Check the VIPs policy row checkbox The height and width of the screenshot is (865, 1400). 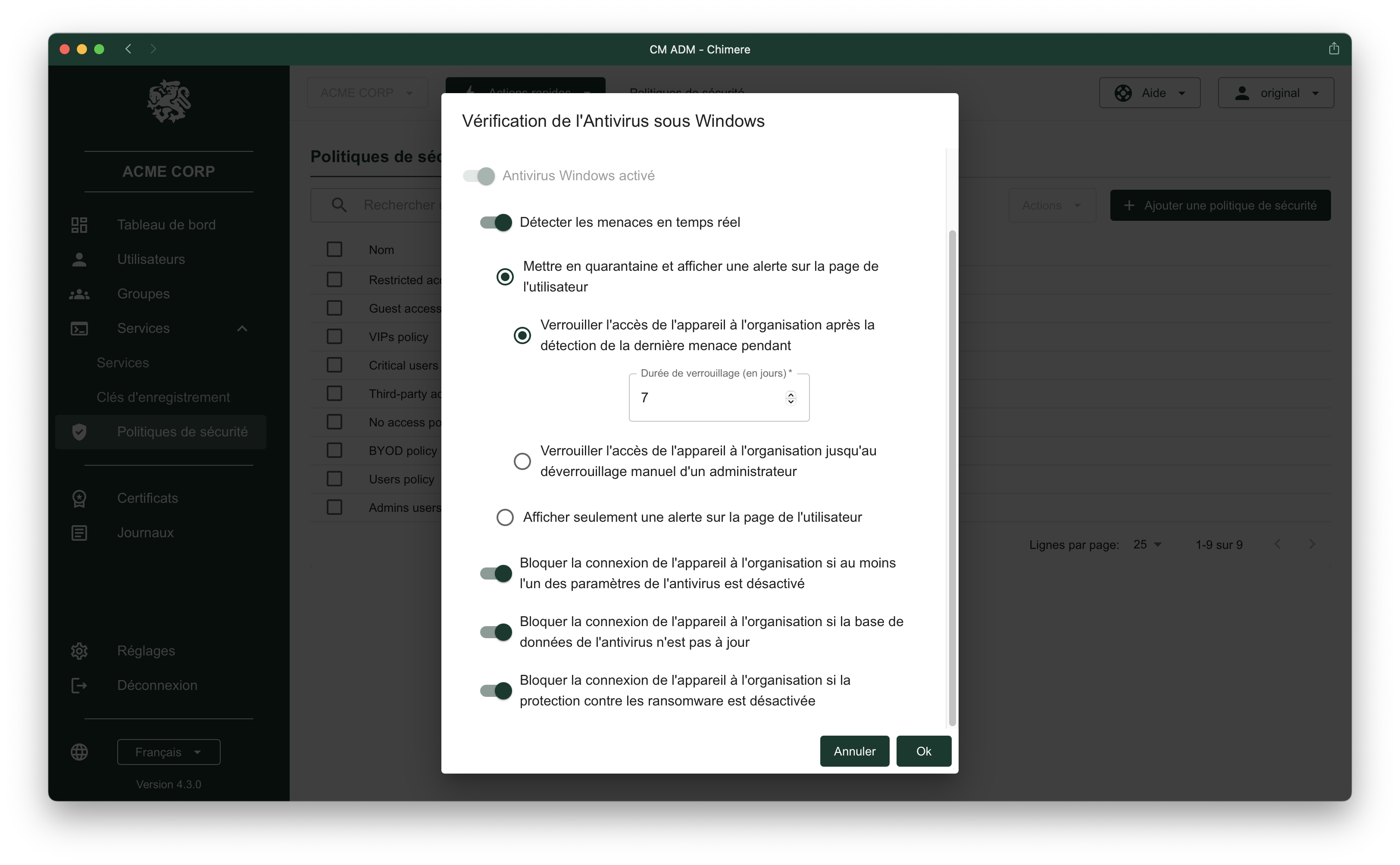click(x=334, y=336)
